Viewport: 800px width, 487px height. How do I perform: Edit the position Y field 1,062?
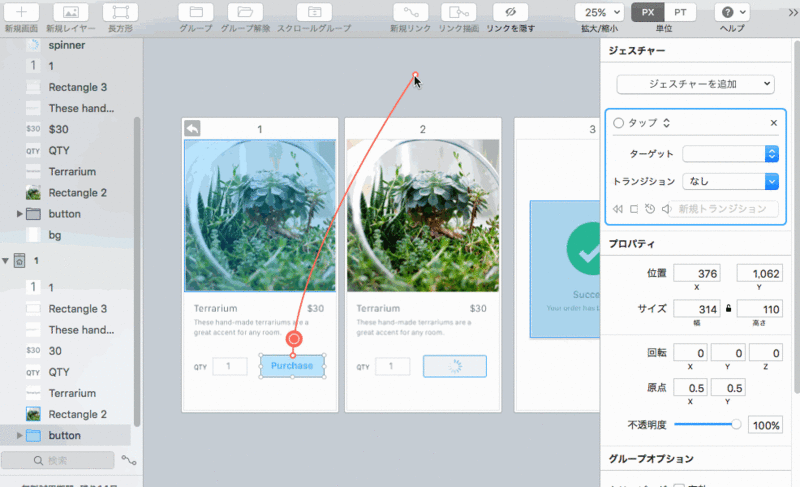tap(759, 273)
